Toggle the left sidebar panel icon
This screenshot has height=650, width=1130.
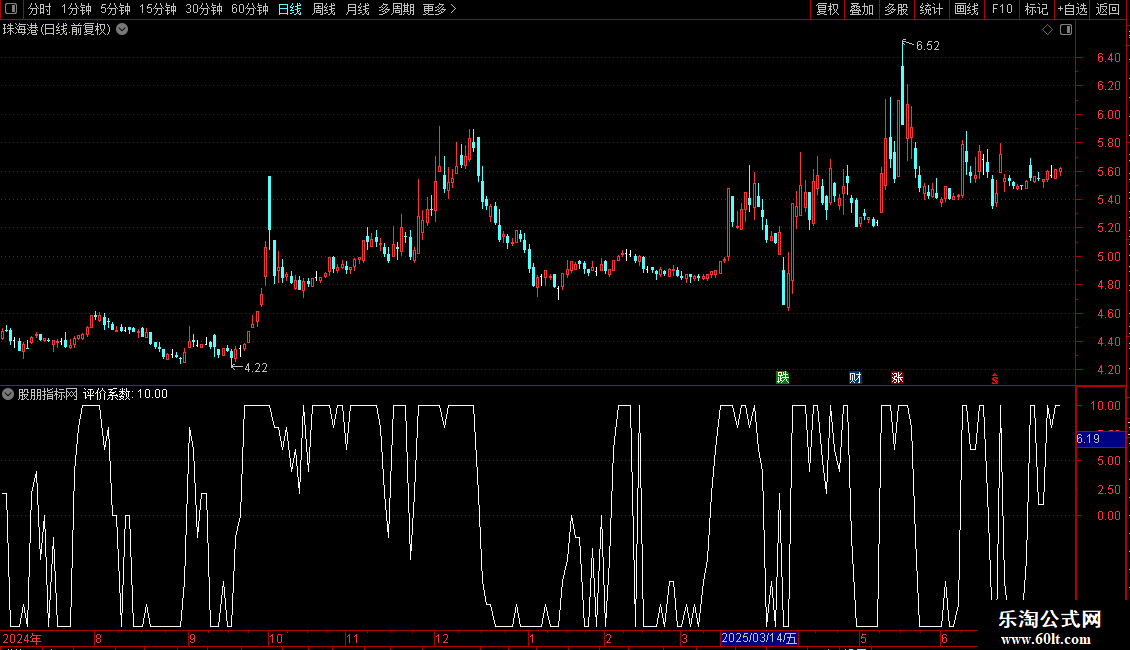pos(12,9)
